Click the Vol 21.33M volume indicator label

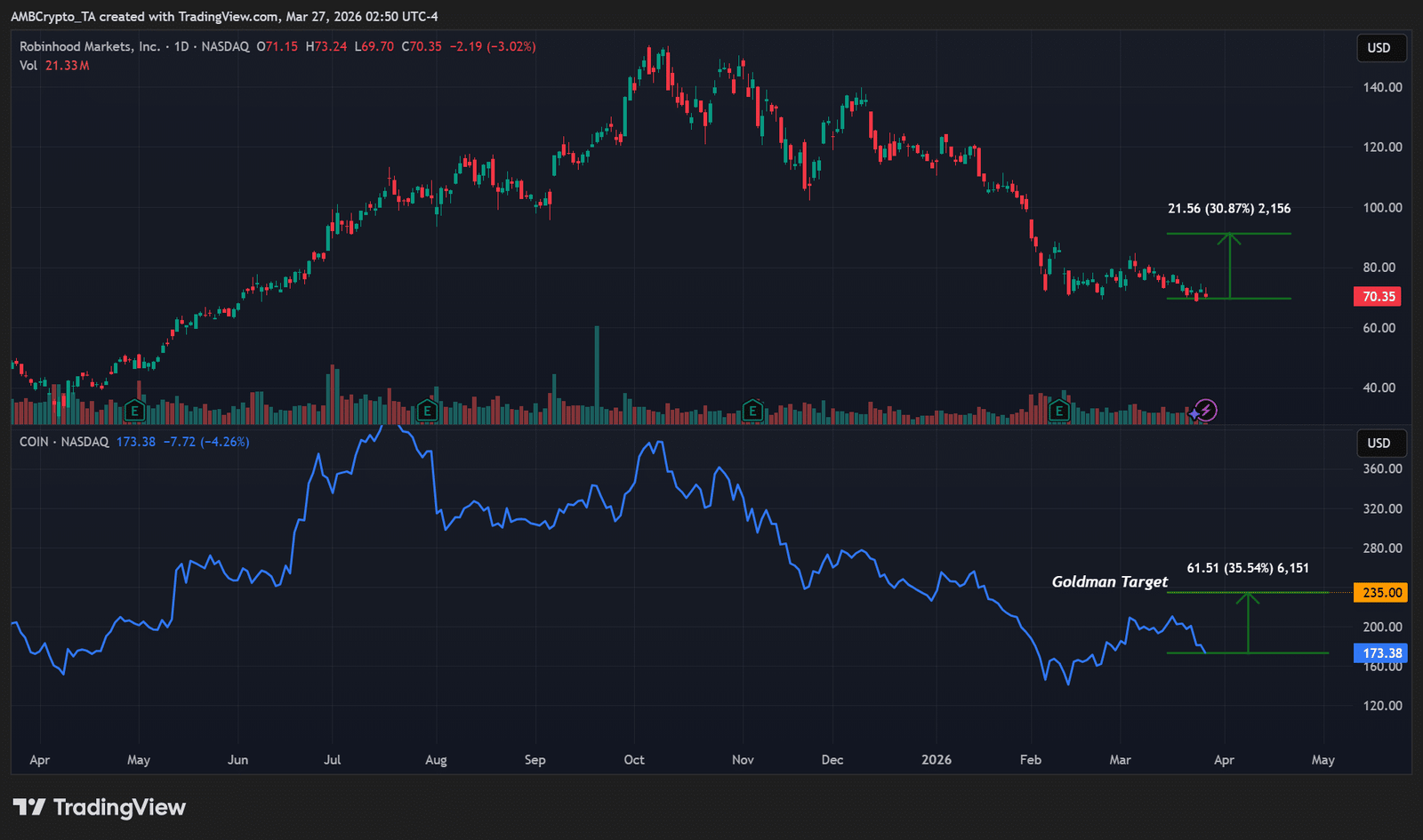[x=54, y=66]
